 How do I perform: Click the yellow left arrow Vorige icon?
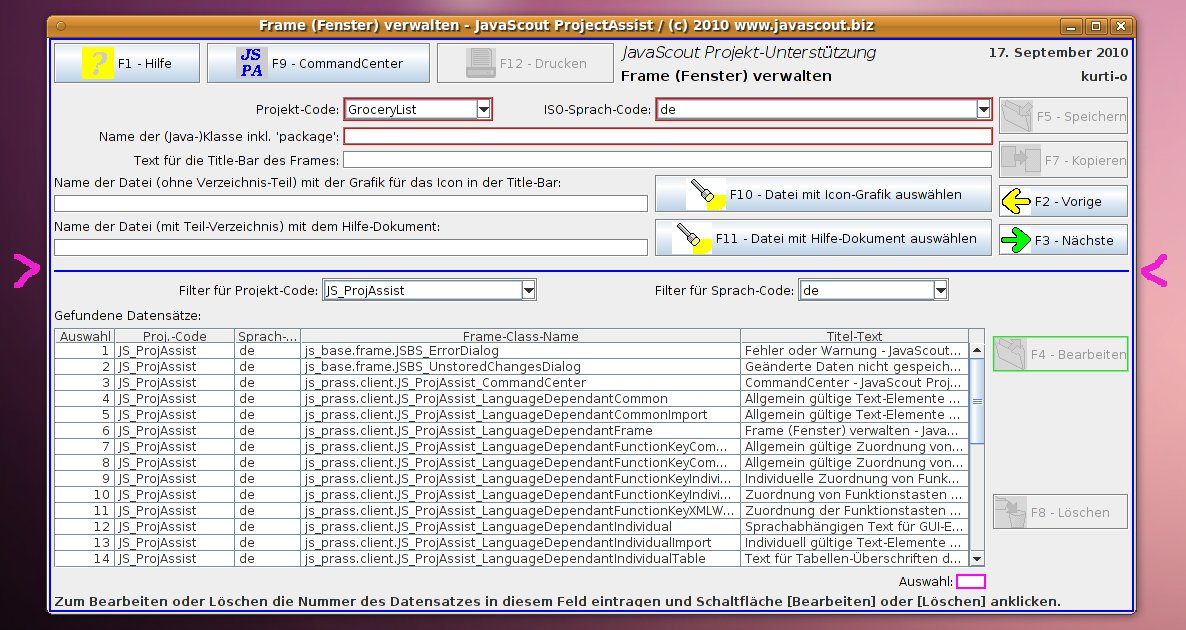(x=1016, y=201)
